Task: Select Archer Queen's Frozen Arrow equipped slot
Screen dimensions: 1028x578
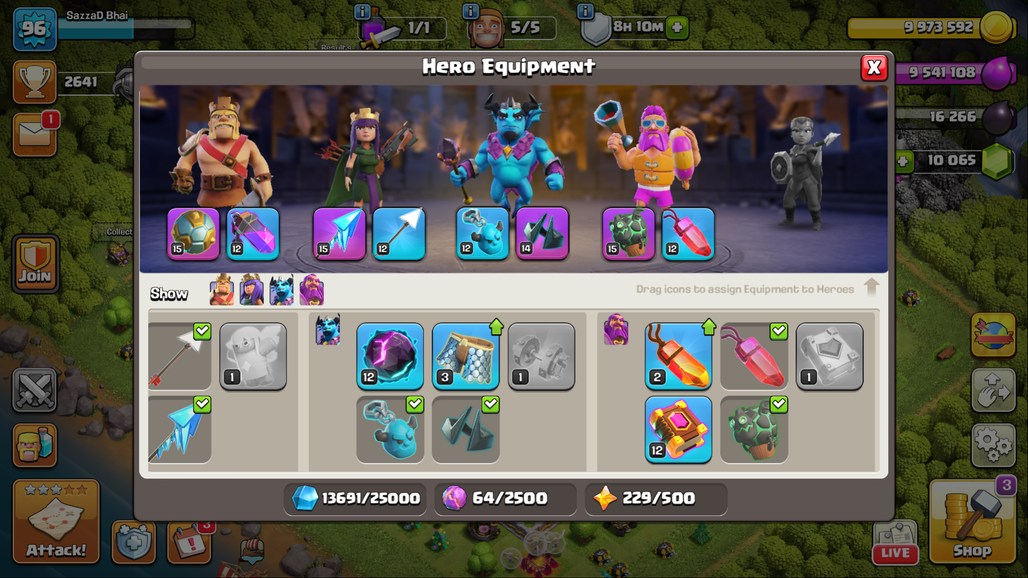Action: point(339,233)
